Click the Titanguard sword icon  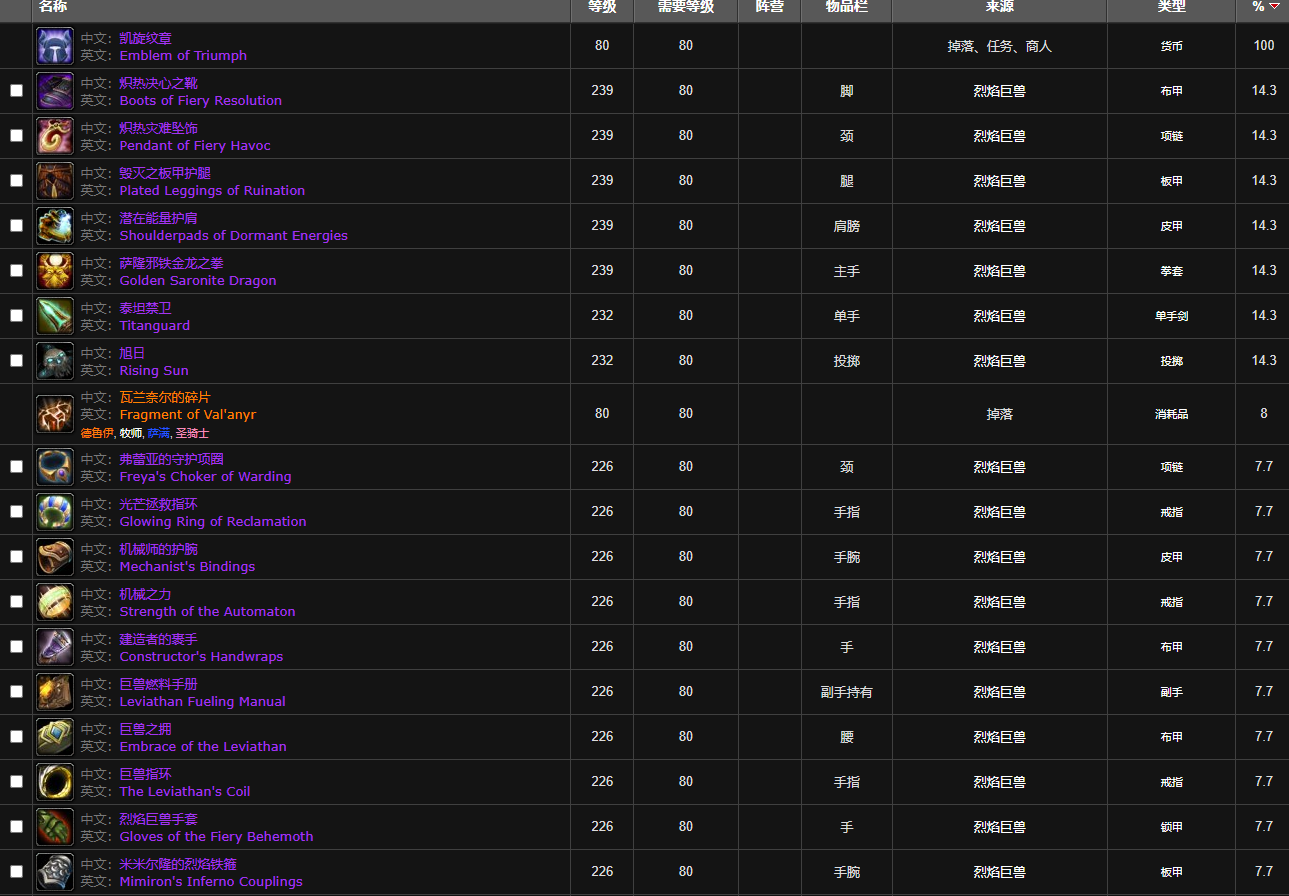(55, 316)
